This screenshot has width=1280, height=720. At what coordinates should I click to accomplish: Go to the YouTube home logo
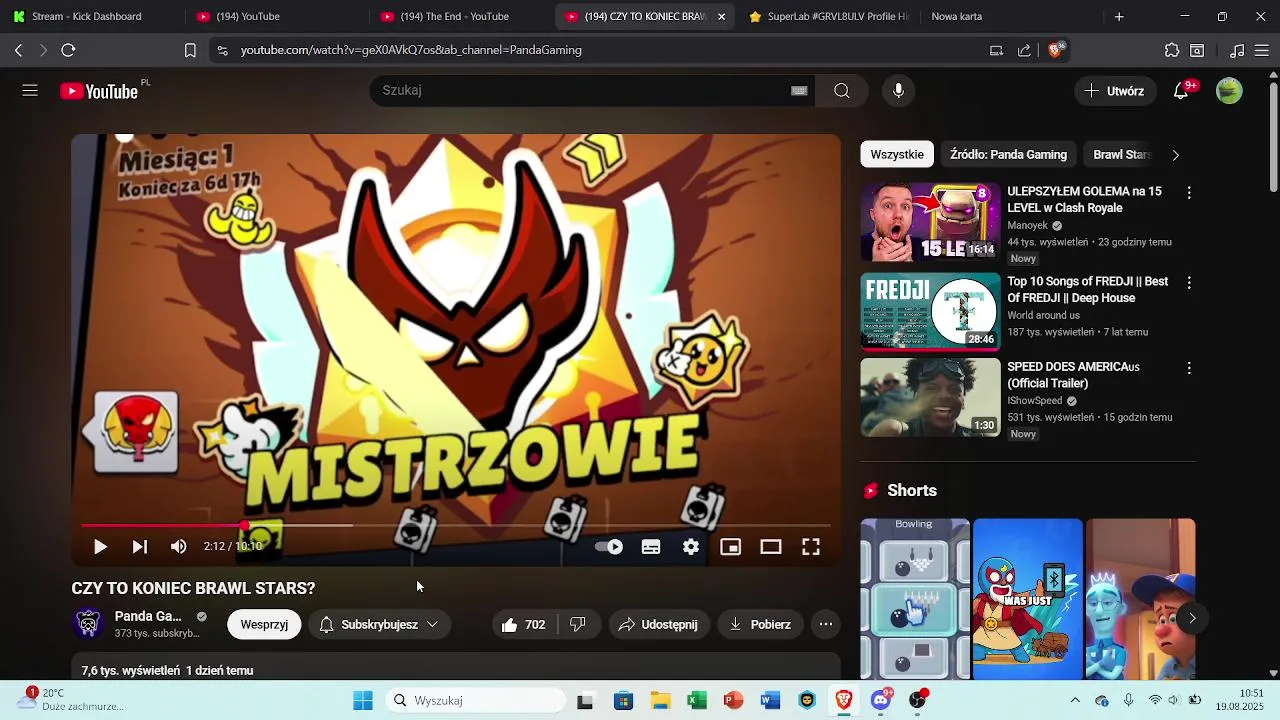pos(99,91)
